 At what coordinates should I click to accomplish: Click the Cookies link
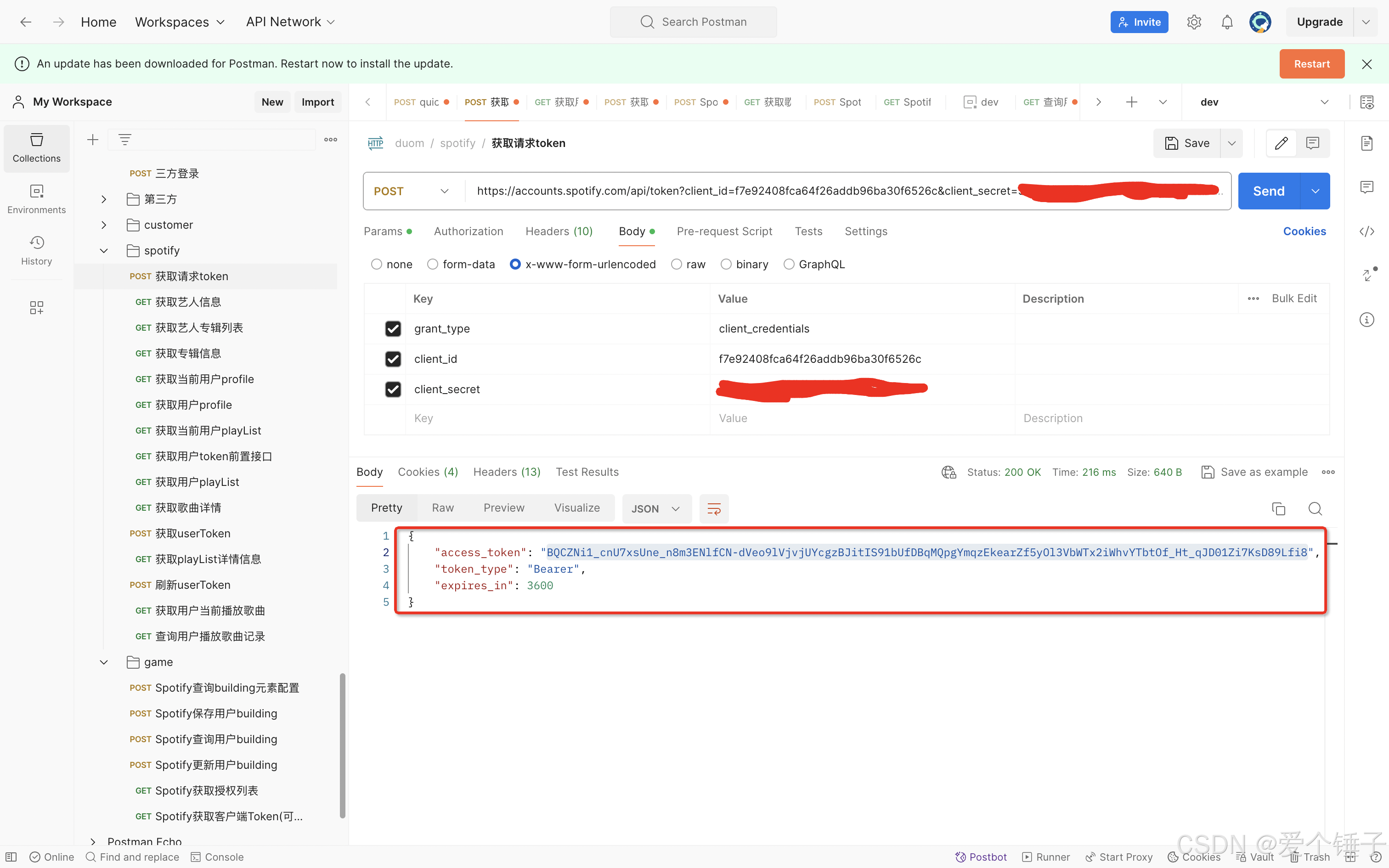click(x=1304, y=231)
